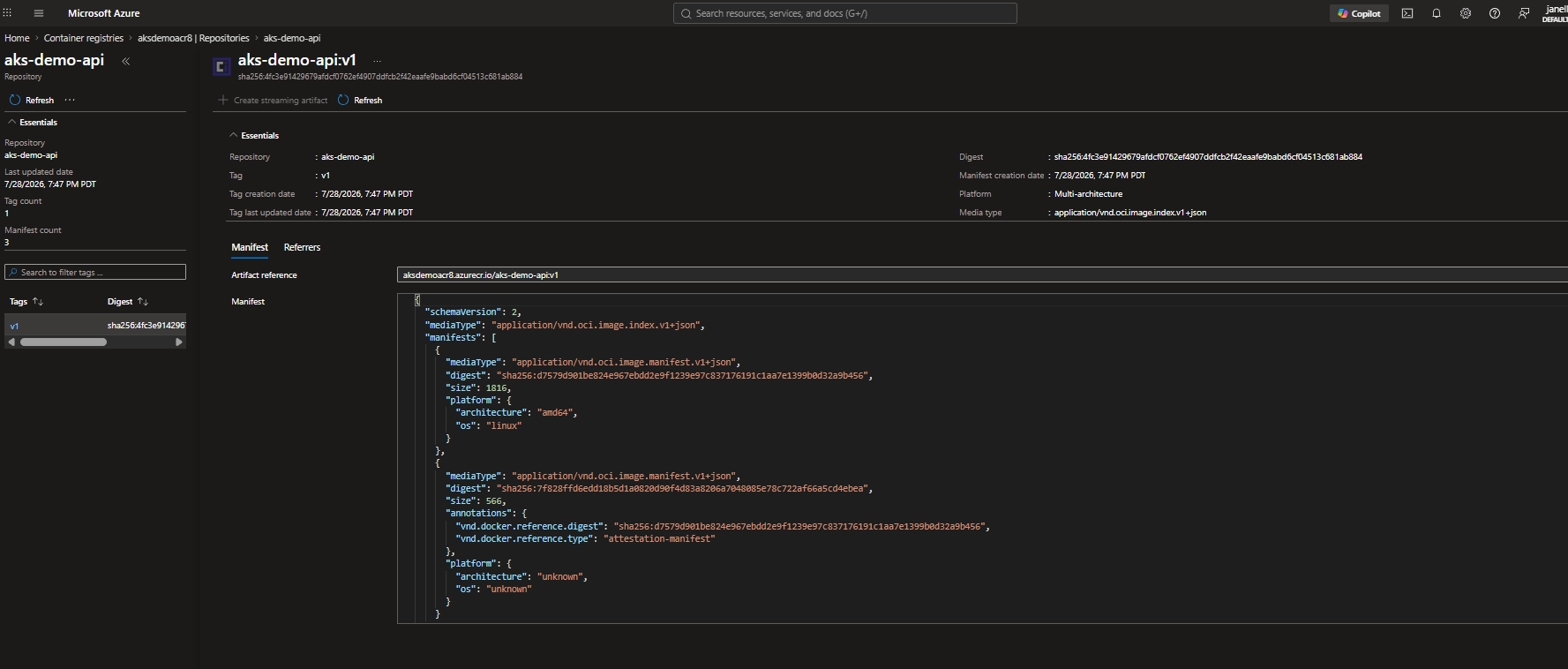This screenshot has width=1568, height=669.
Task: Switch to the Referrers tab
Action: [302, 247]
